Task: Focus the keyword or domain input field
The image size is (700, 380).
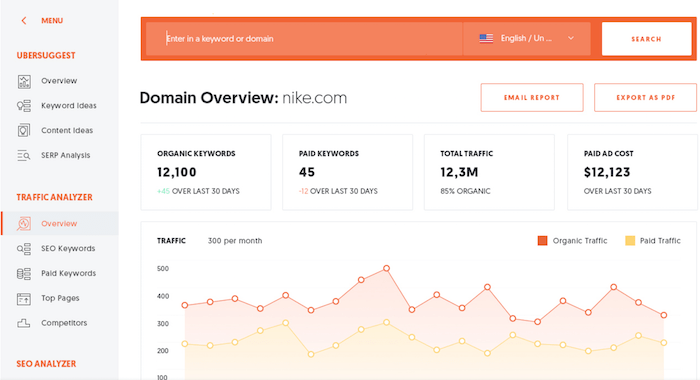Action: point(304,39)
